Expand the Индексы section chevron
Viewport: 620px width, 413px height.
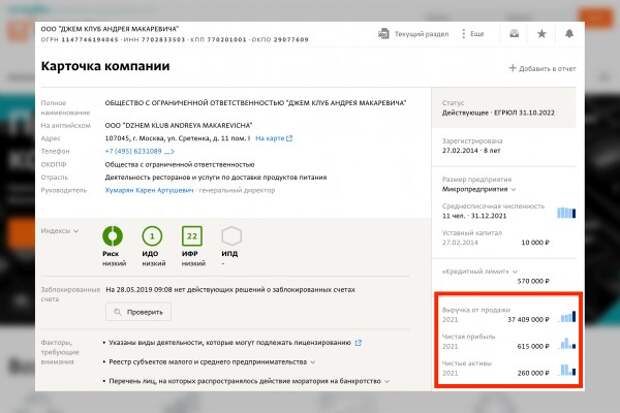tap(75, 231)
